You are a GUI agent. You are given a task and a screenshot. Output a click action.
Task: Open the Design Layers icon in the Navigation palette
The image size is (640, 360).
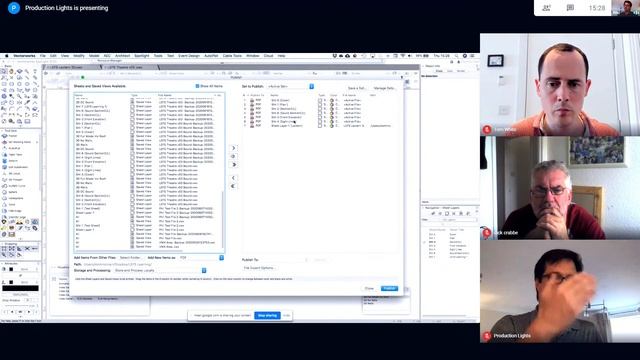coord(440,213)
